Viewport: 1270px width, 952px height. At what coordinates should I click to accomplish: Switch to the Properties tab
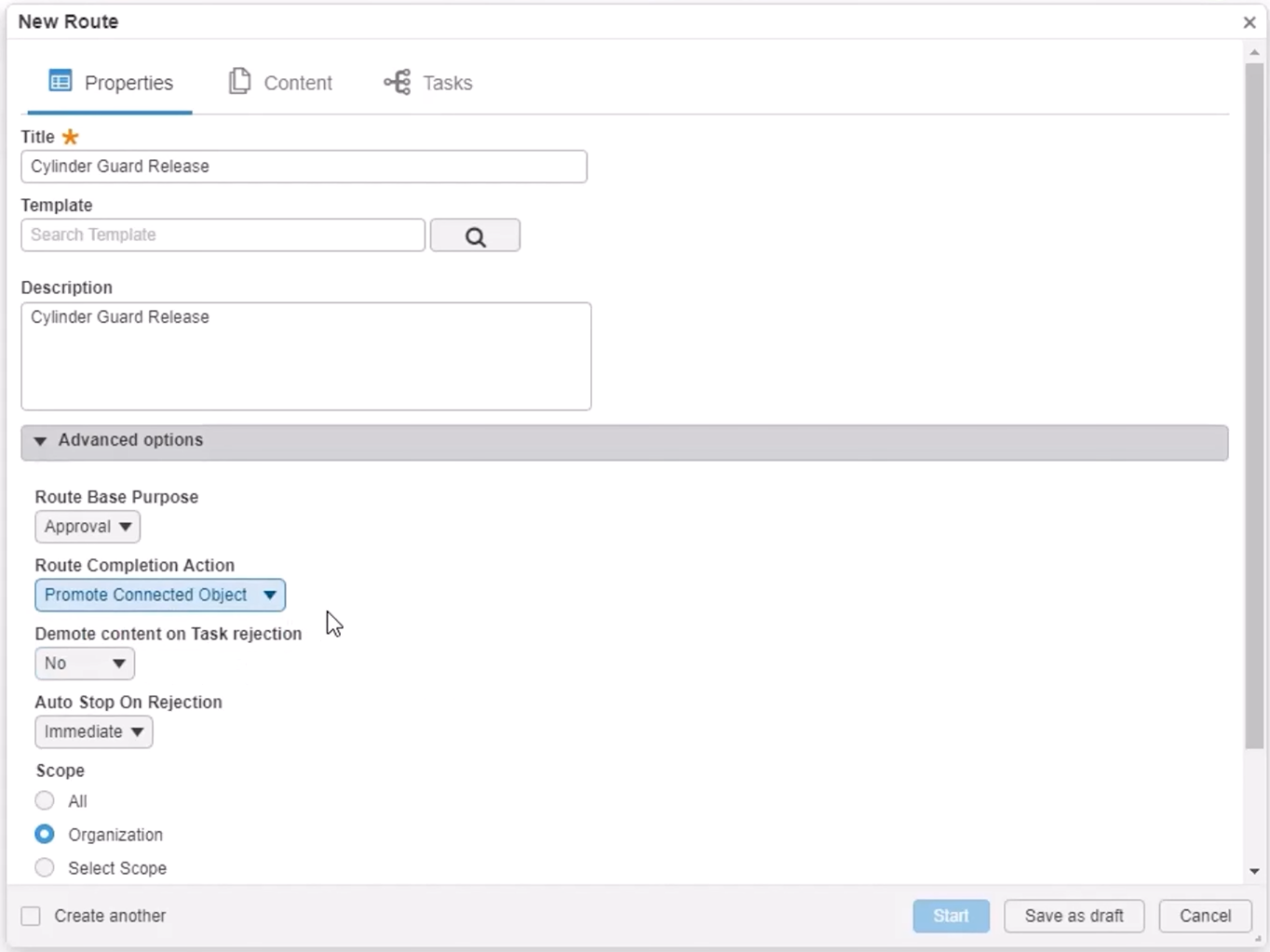coord(111,83)
